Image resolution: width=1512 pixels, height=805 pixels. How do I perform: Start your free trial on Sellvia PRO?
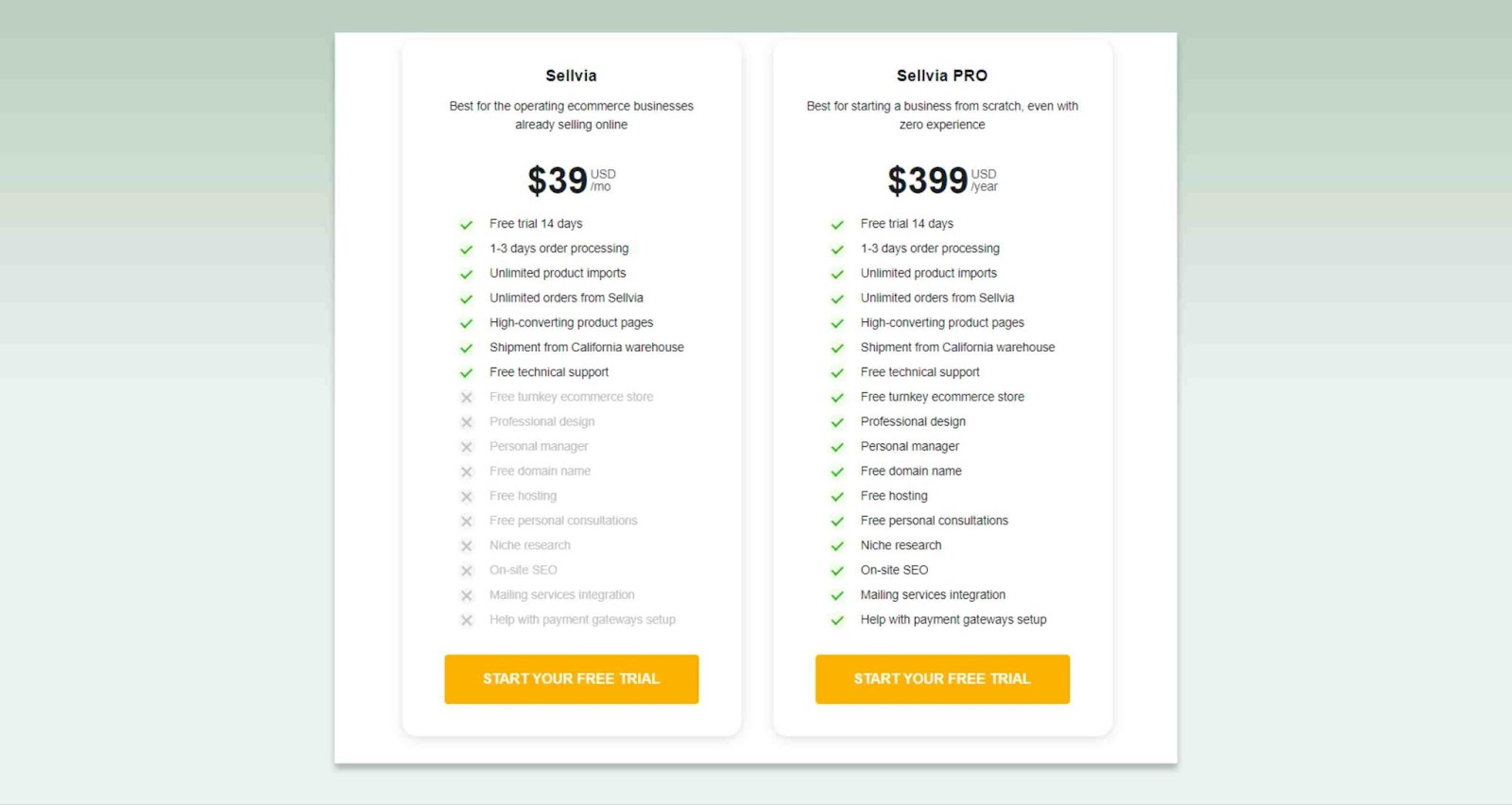pos(942,678)
